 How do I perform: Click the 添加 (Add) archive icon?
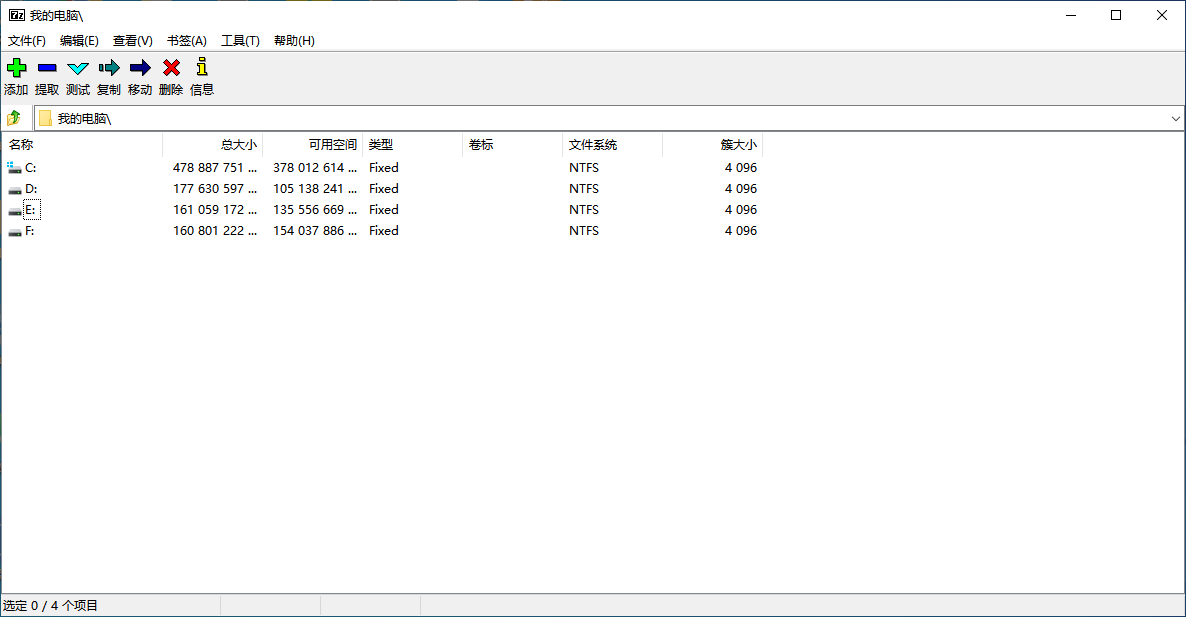16,67
